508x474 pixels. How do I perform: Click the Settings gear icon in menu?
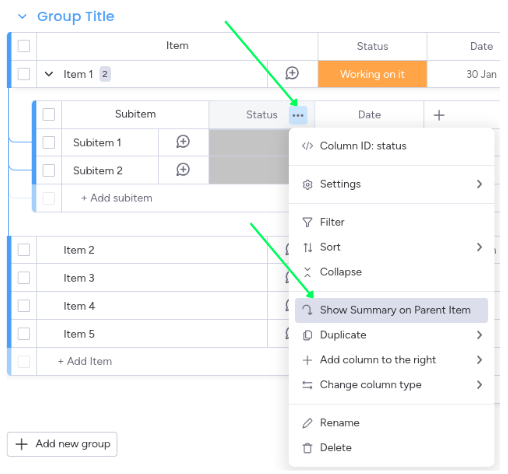pyautogui.click(x=307, y=184)
